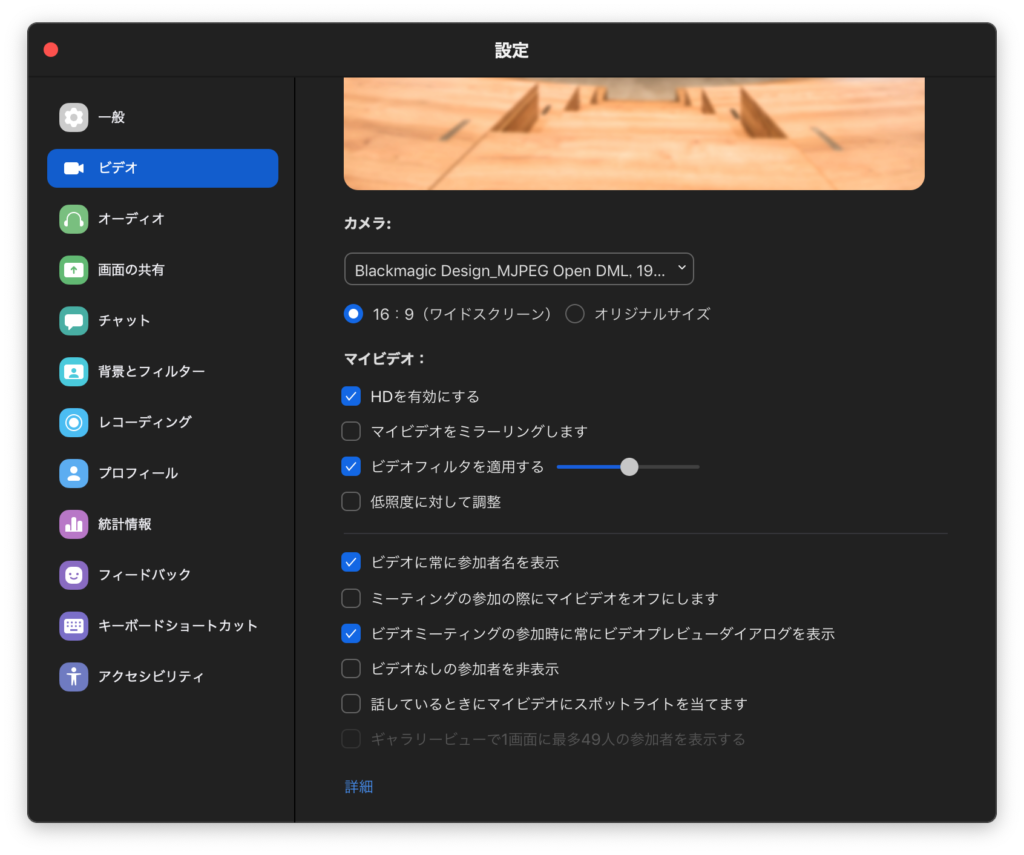Uncheck ビデオプレビューダイアログを表示 checkbox
The height and width of the screenshot is (855, 1024).
tap(351, 634)
